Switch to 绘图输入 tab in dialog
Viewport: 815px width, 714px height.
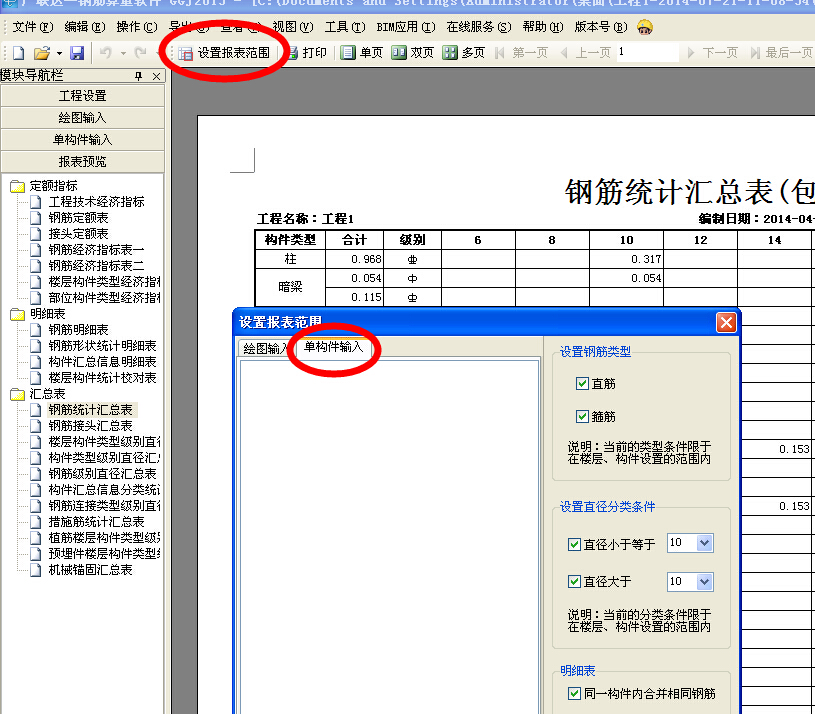click(x=265, y=348)
